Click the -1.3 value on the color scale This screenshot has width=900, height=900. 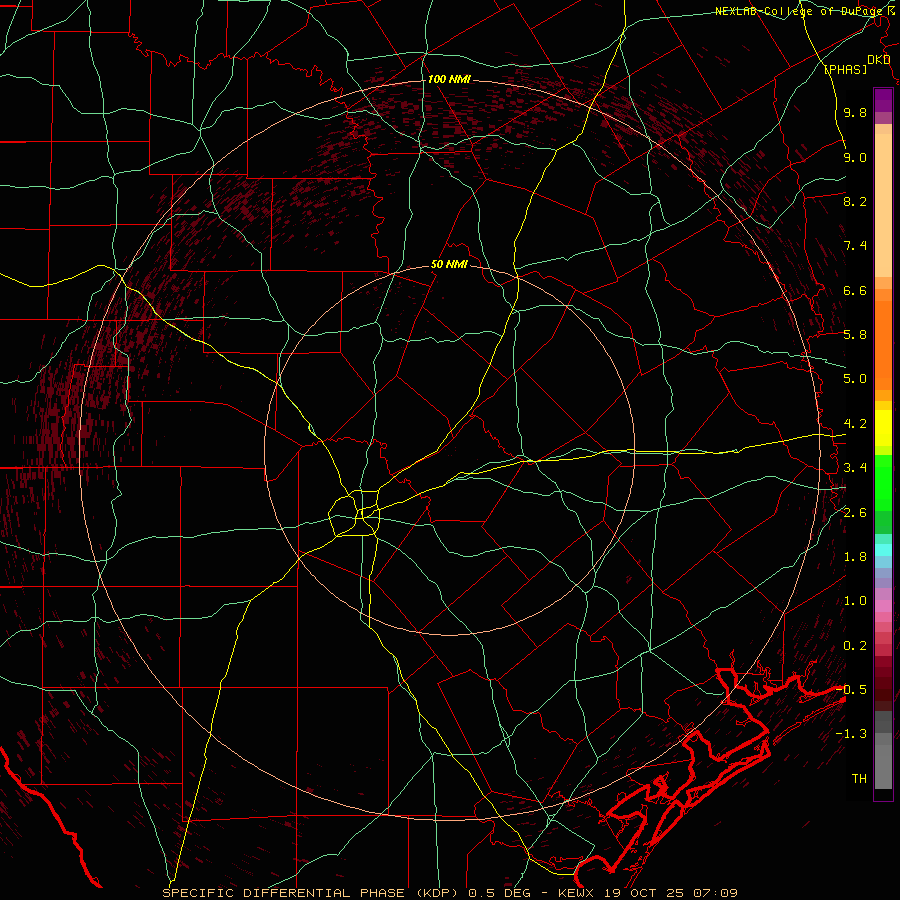click(x=852, y=734)
